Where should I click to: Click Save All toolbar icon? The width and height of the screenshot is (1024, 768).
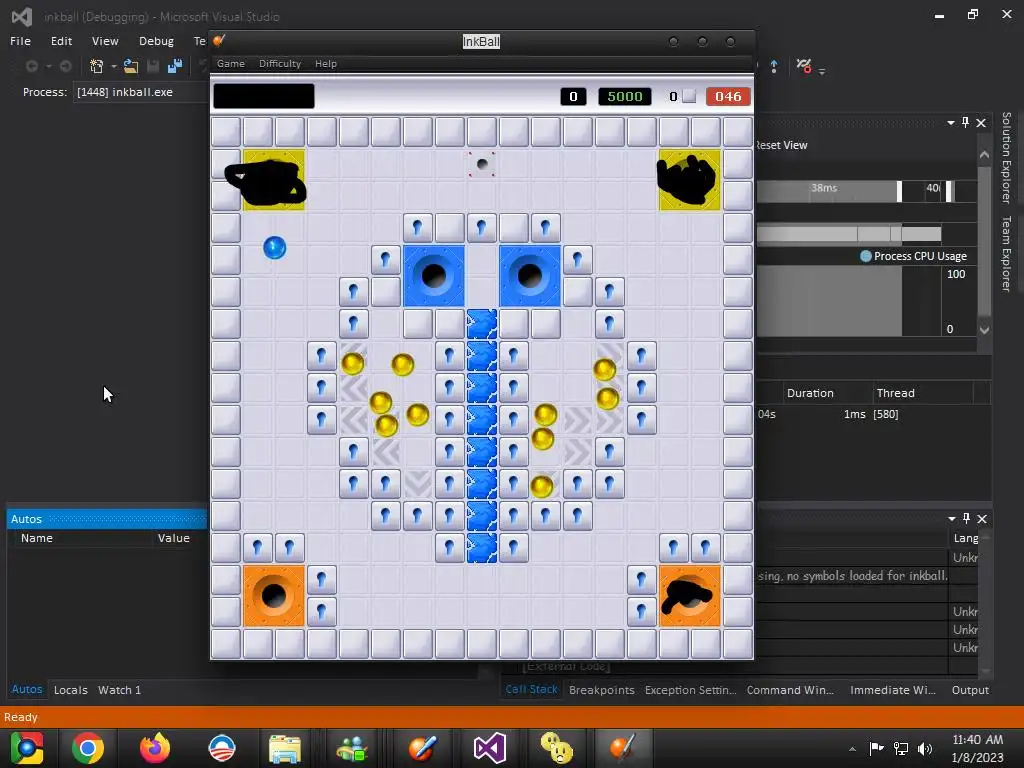(175, 66)
